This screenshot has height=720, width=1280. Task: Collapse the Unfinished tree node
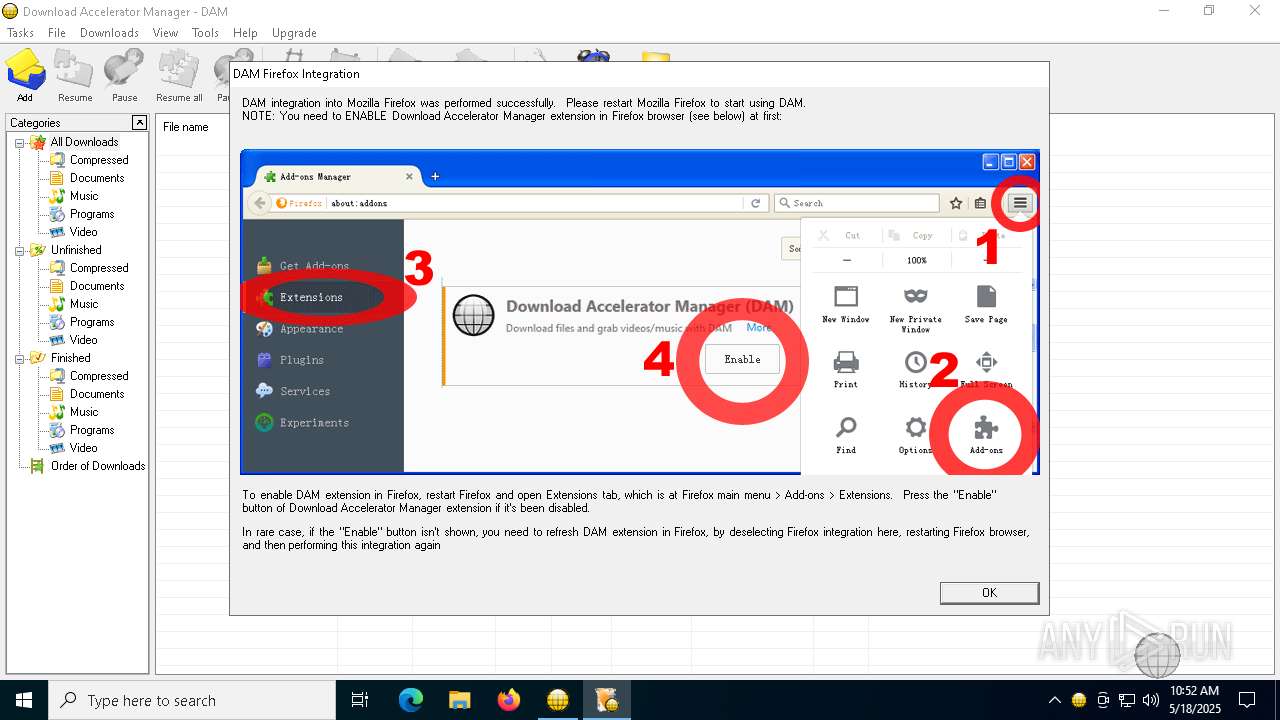[19, 250]
